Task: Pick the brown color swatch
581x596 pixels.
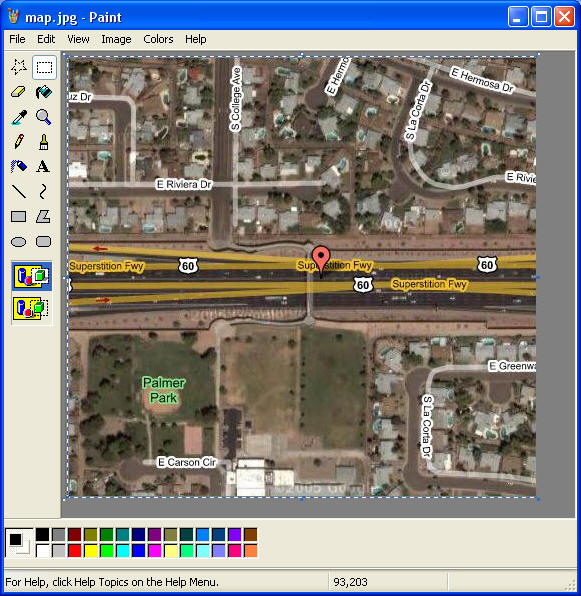Action: (251, 534)
